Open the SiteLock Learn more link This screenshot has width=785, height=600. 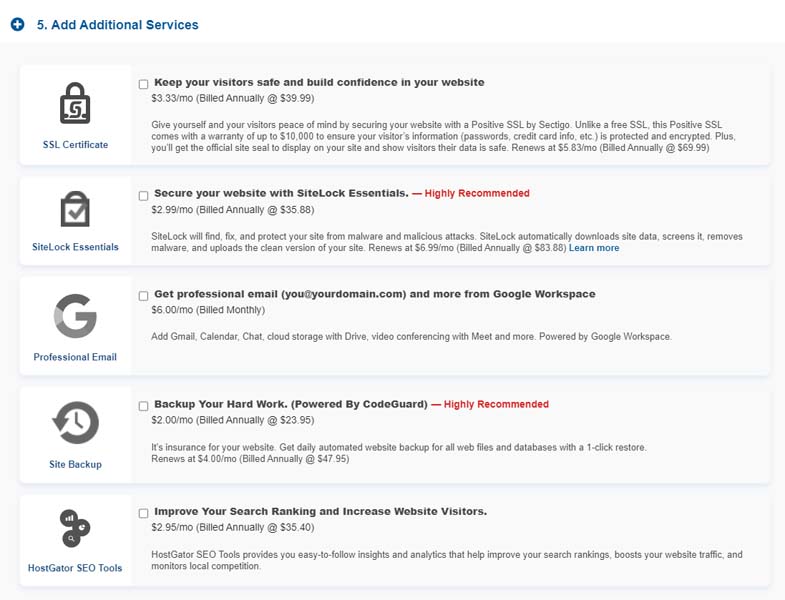pos(594,248)
